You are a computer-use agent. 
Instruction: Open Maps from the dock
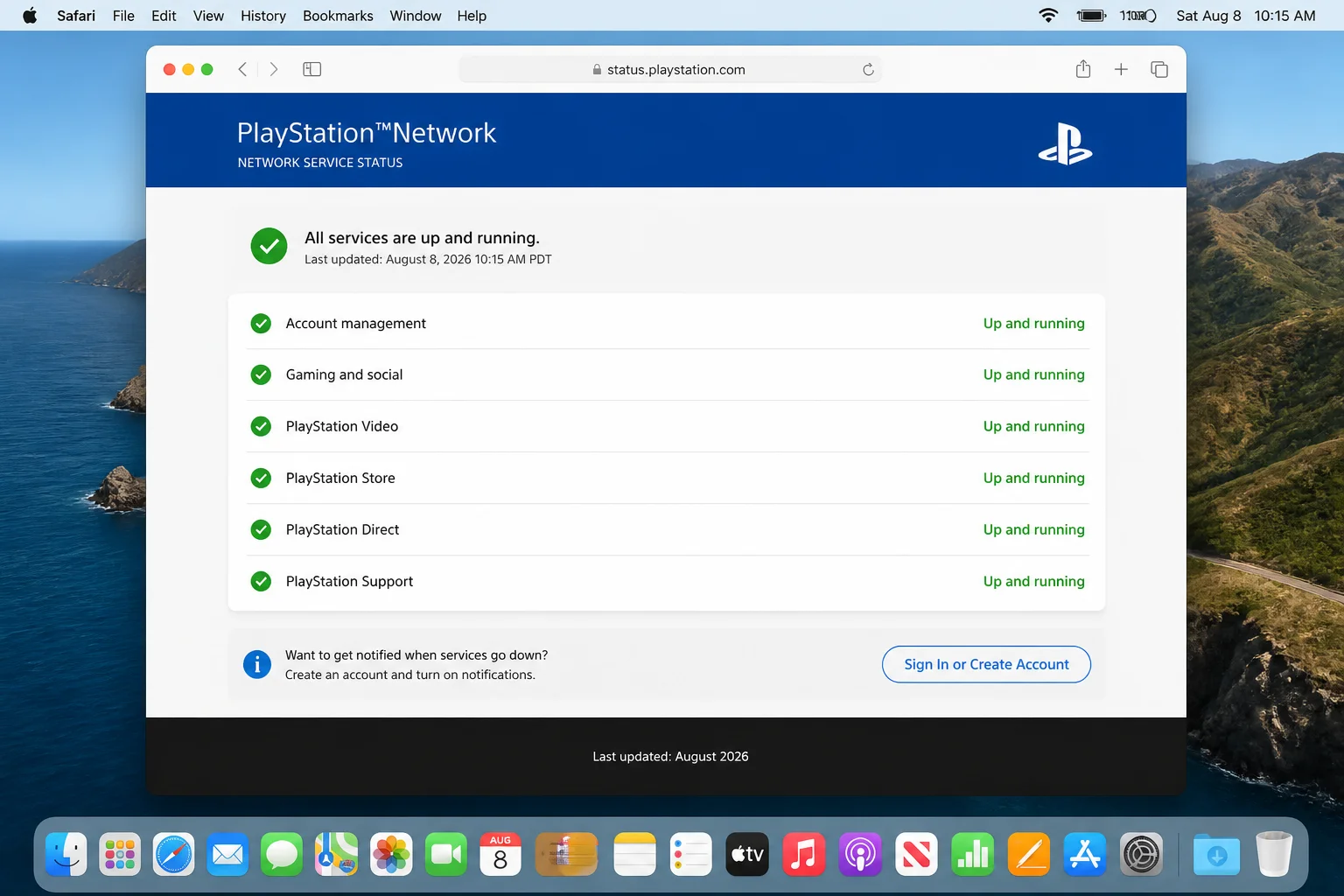(x=337, y=854)
